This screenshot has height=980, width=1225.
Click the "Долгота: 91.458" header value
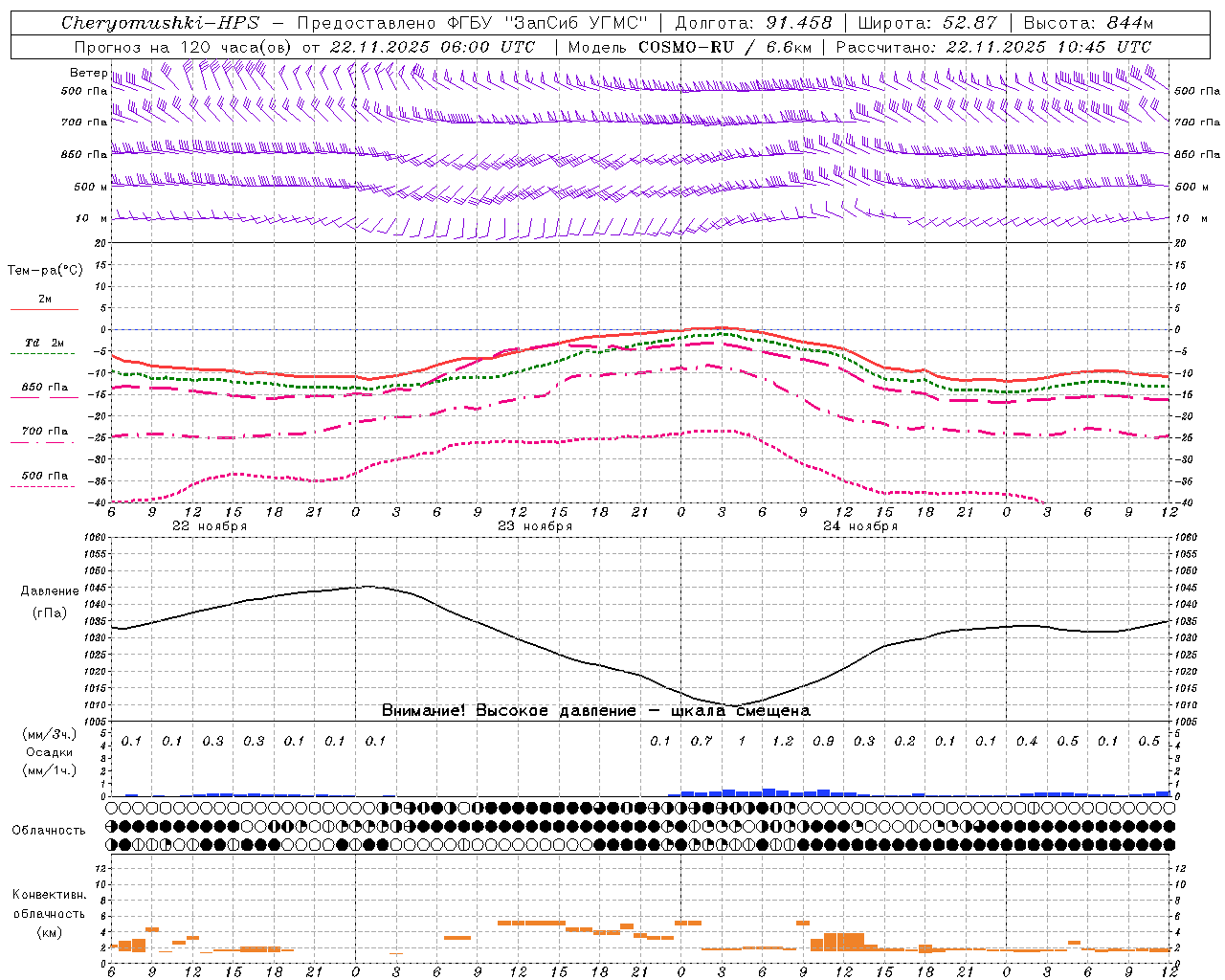pos(753,23)
